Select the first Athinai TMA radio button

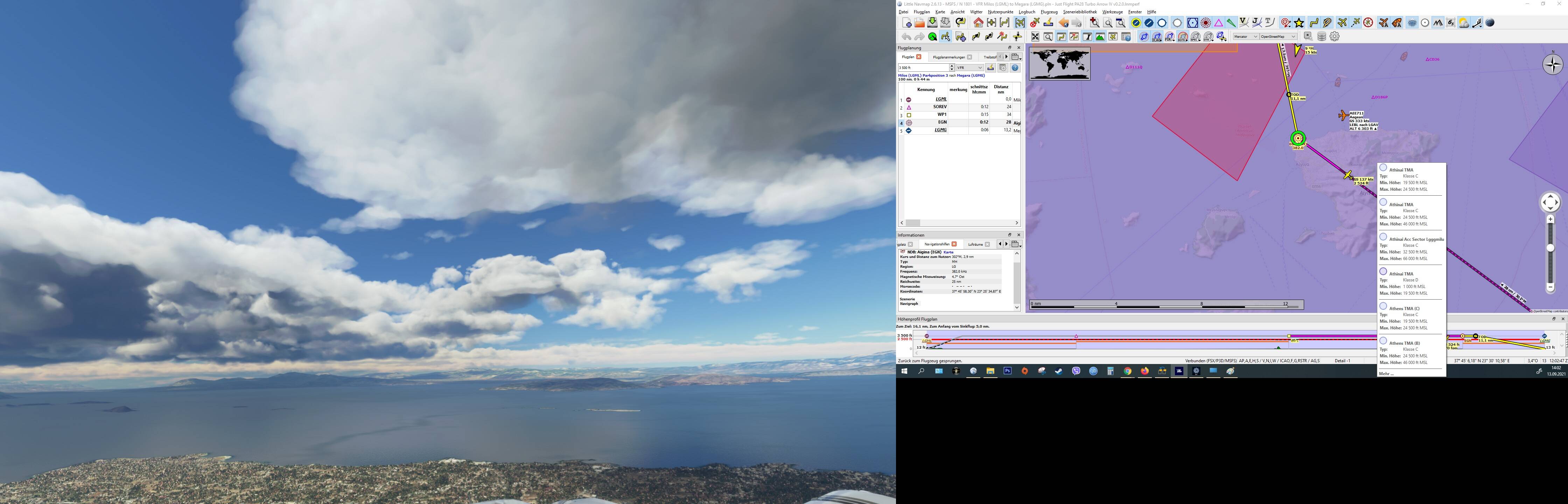[1383, 167]
